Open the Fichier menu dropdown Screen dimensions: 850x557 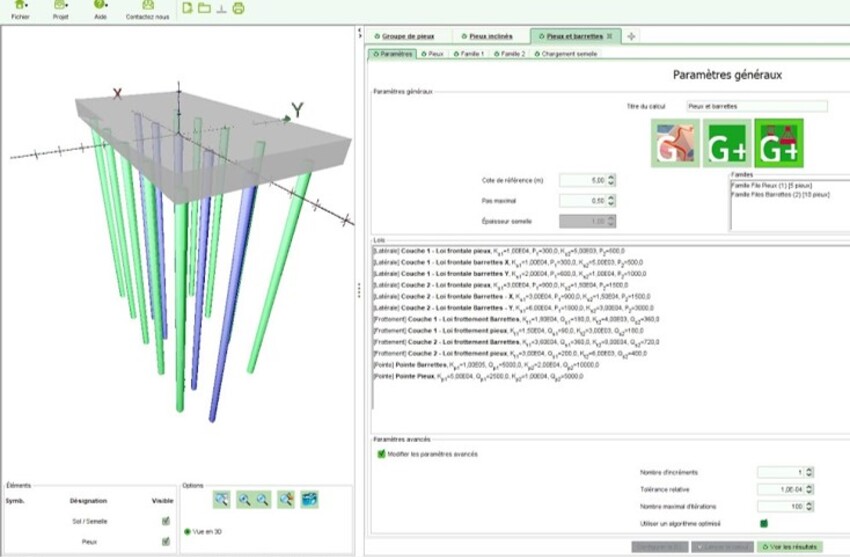[20, 11]
